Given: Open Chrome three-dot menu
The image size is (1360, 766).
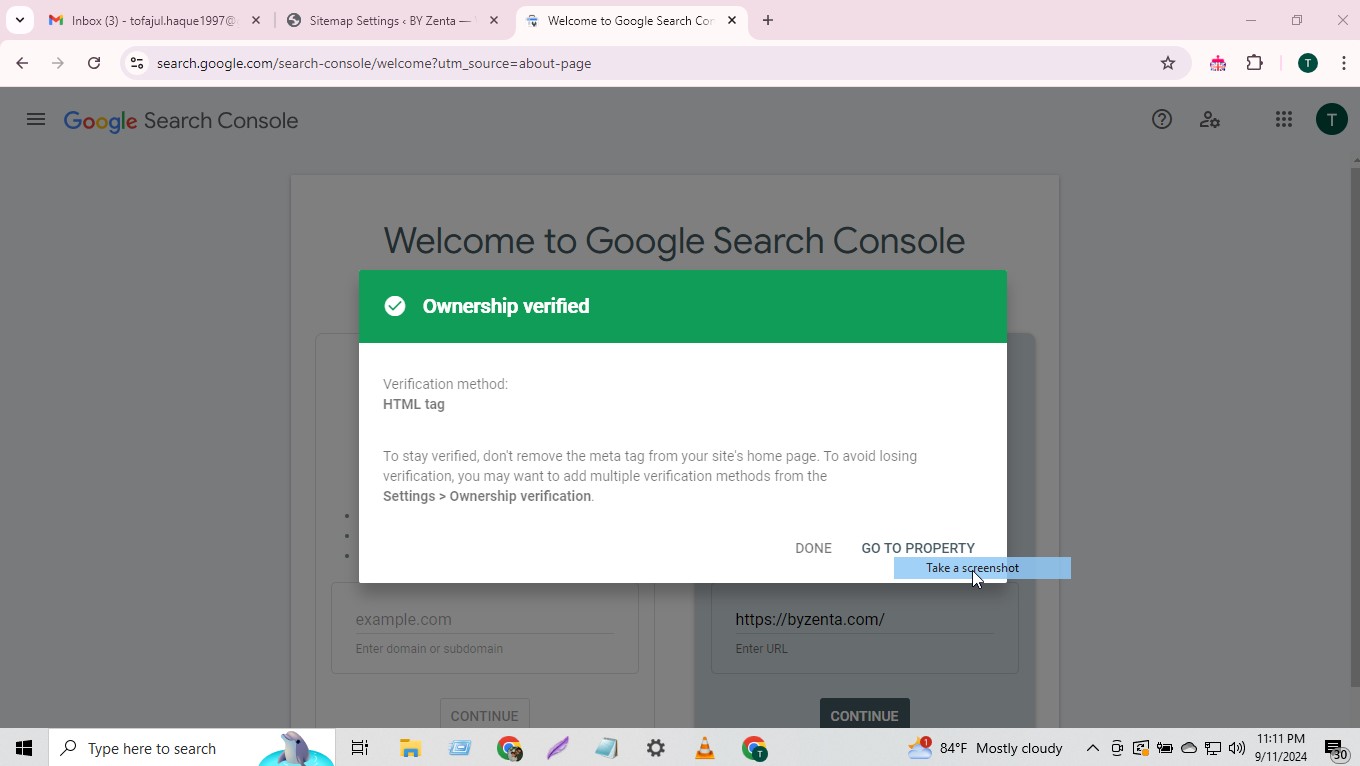Looking at the screenshot, I should 1343,63.
